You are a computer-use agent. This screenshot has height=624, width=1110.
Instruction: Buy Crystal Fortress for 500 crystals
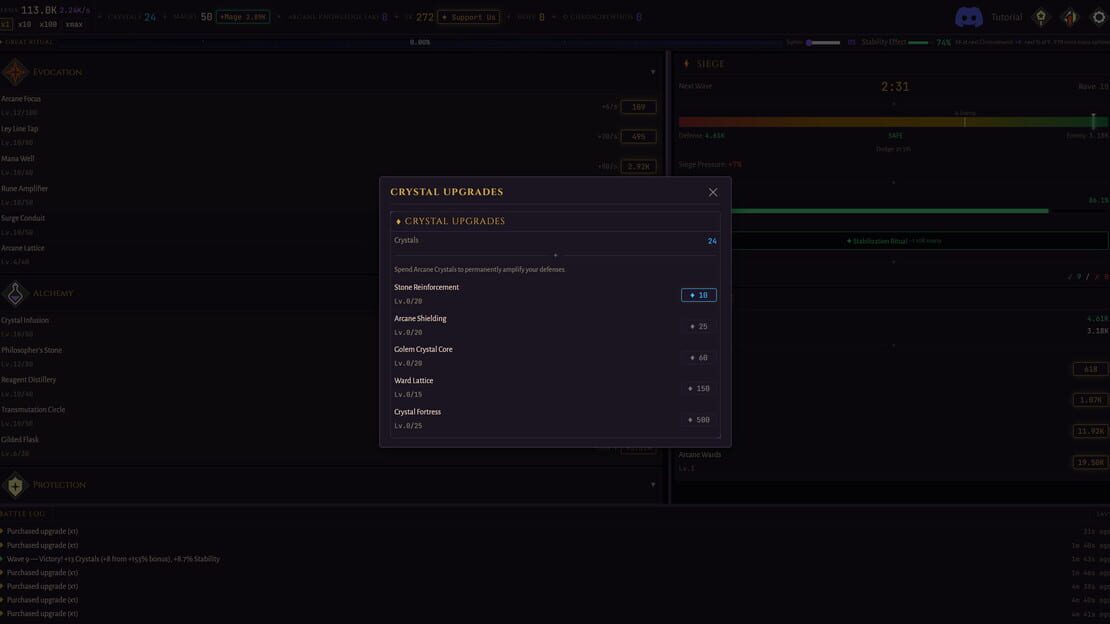(x=699, y=419)
